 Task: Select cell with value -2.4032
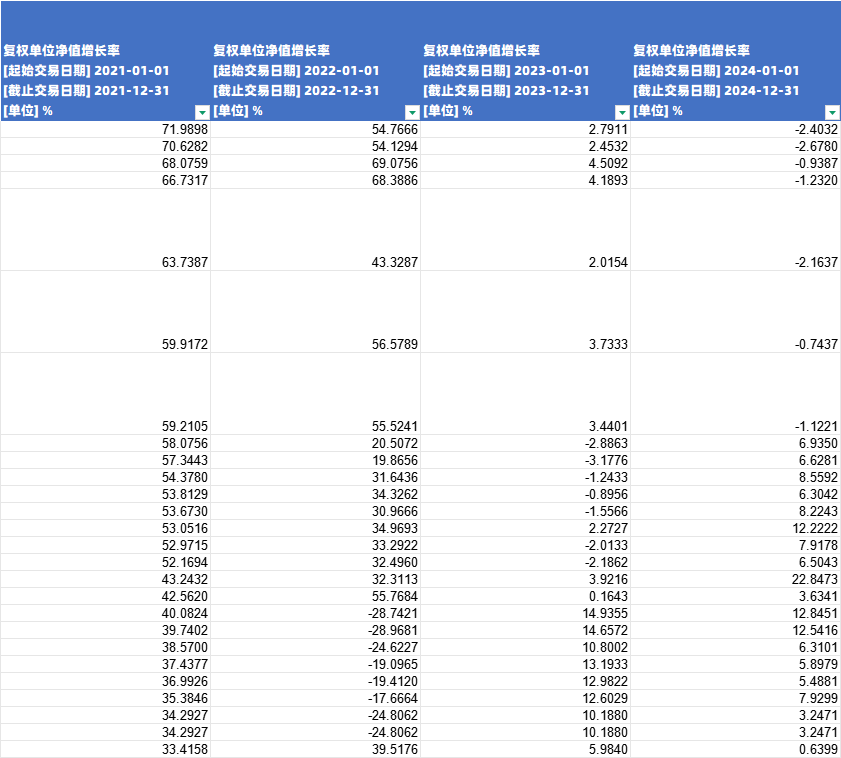pos(735,129)
